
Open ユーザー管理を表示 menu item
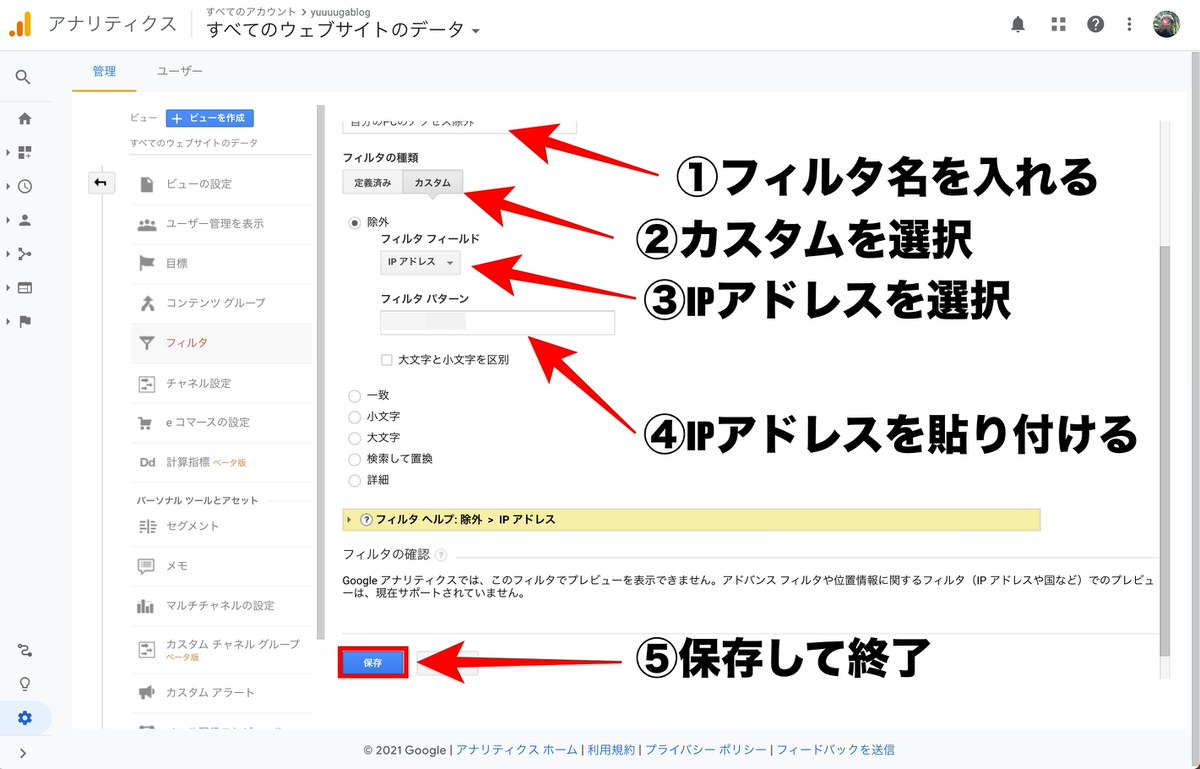tap(221, 224)
